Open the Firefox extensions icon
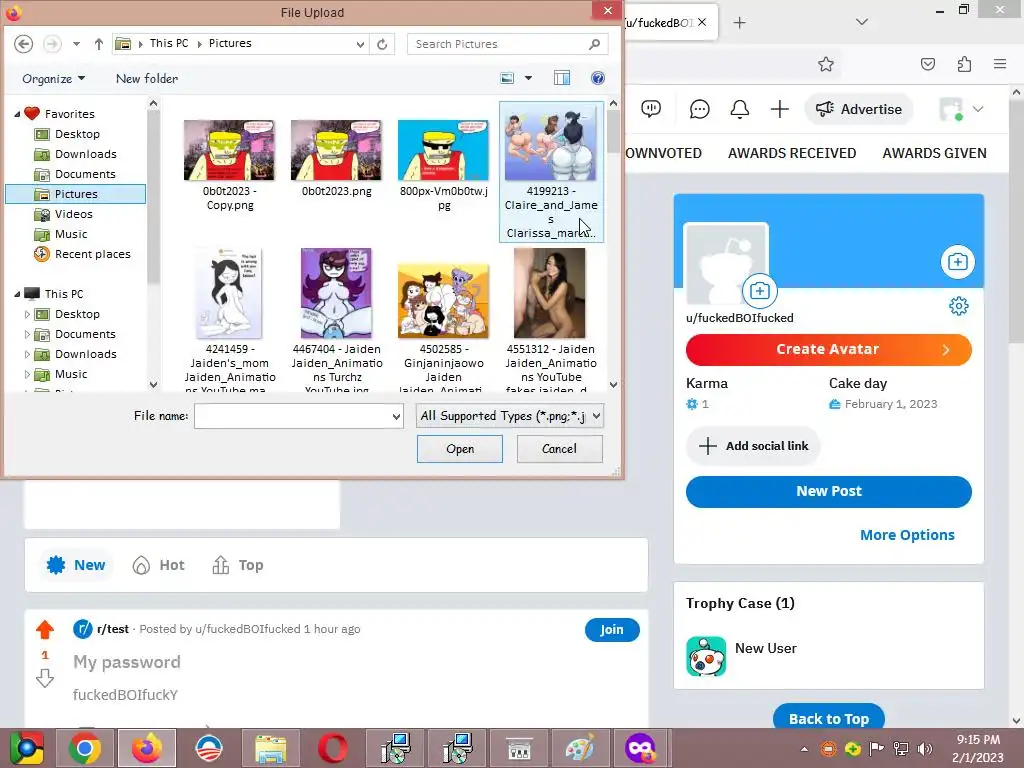 965,64
